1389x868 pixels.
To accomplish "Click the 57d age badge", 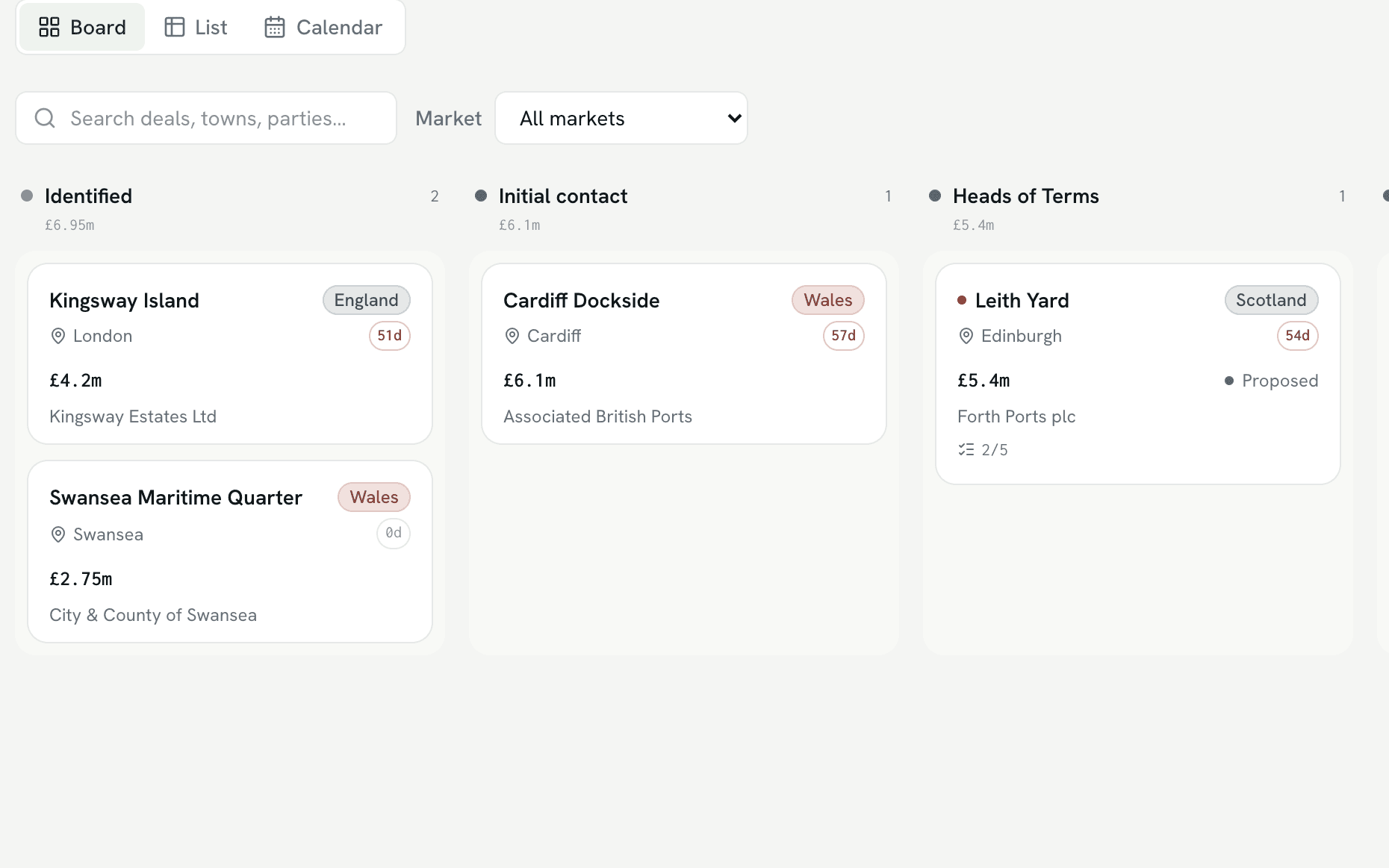I will (x=844, y=336).
